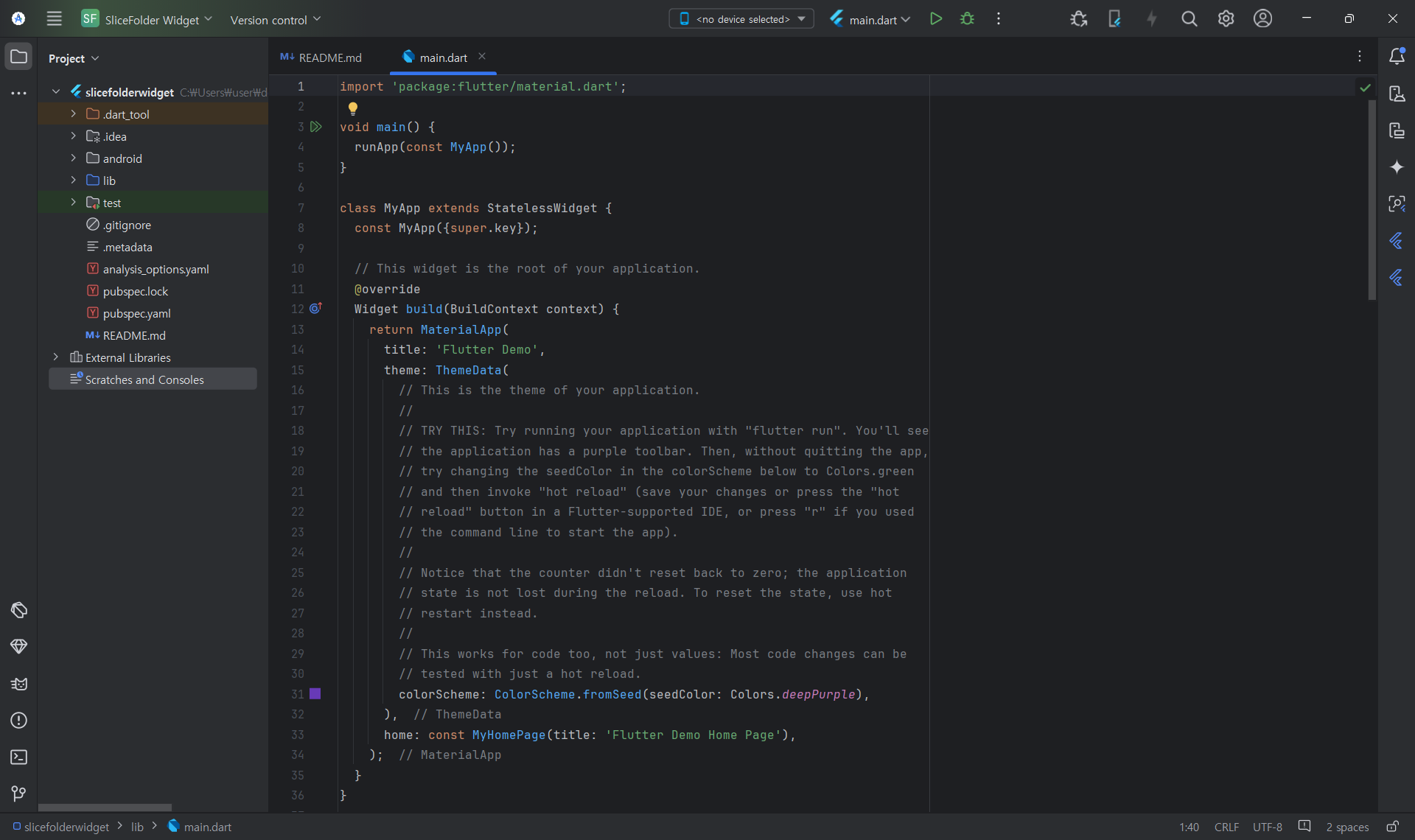Change CRLF line separator setting
1415x840 pixels.
point(1226,827)
